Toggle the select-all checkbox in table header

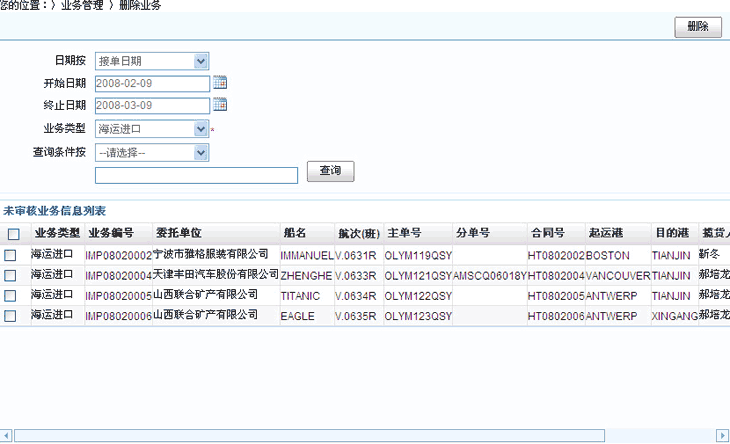(13, 234)
